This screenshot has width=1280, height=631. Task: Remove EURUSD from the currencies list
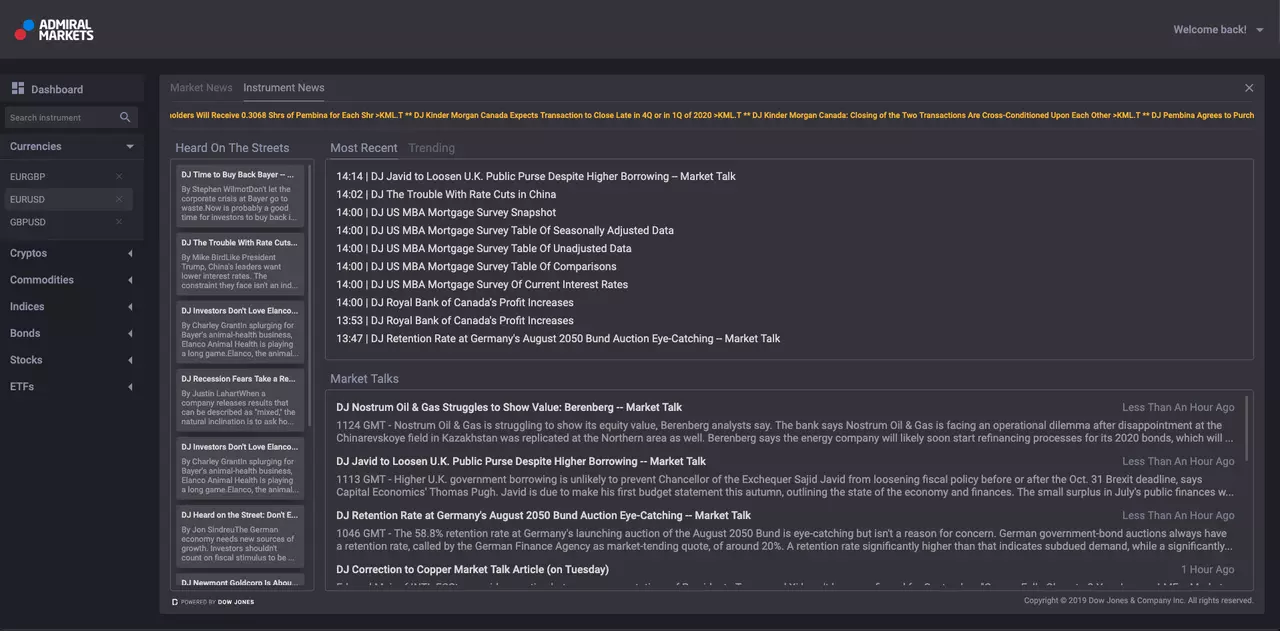click(119, 199)
